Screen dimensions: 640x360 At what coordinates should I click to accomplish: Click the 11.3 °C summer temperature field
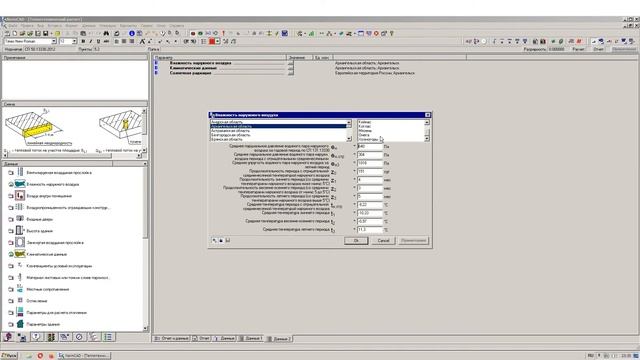[x=370, y=230]
